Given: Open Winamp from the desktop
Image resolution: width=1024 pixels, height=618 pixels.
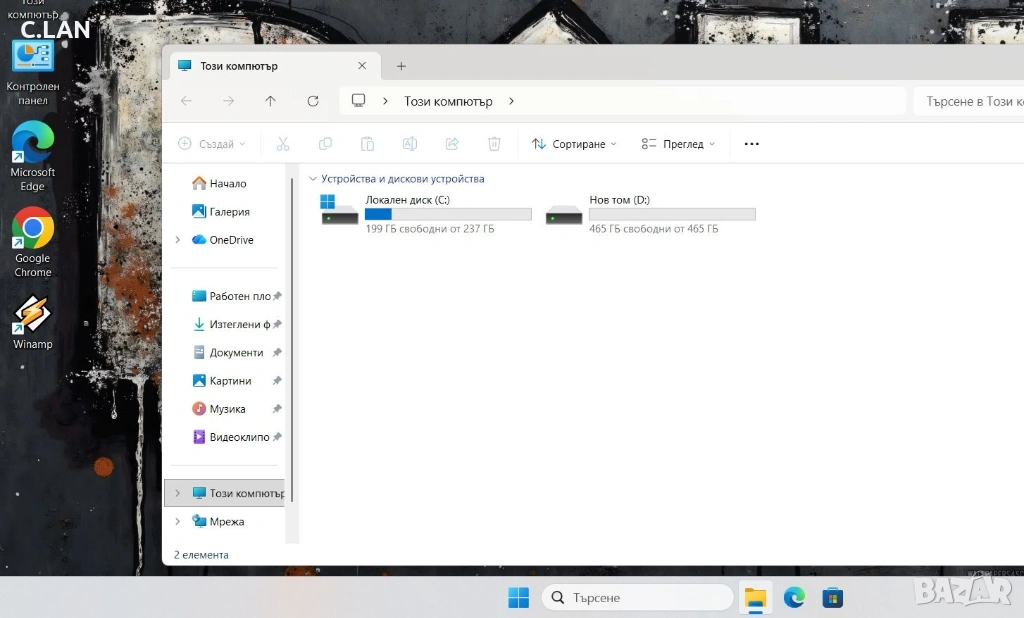Looking at the screenshot, I should click(x=32, y=322).
